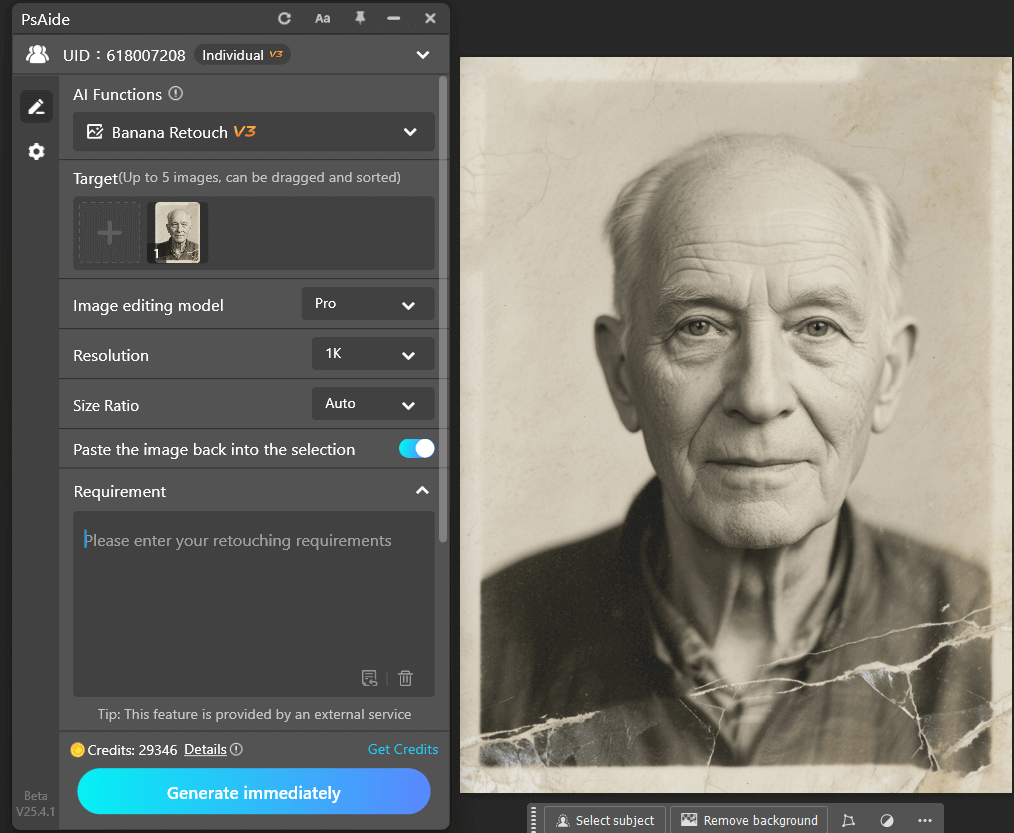Image resolution: width=1014 pixels, height=833 pixels.
Task: Click the user account group icon
Action: (36, 55)
